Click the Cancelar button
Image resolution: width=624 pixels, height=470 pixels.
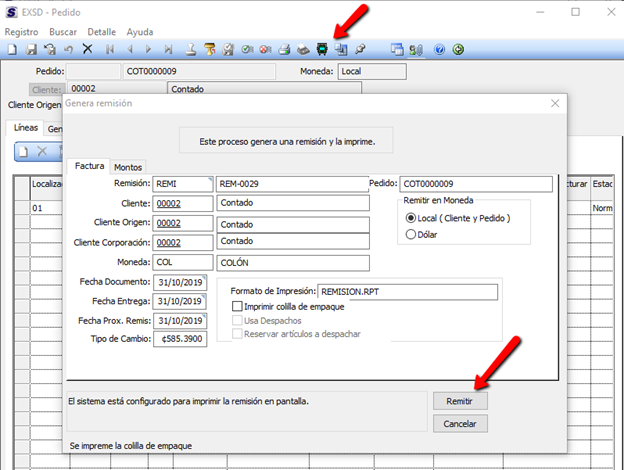point(460,424)
